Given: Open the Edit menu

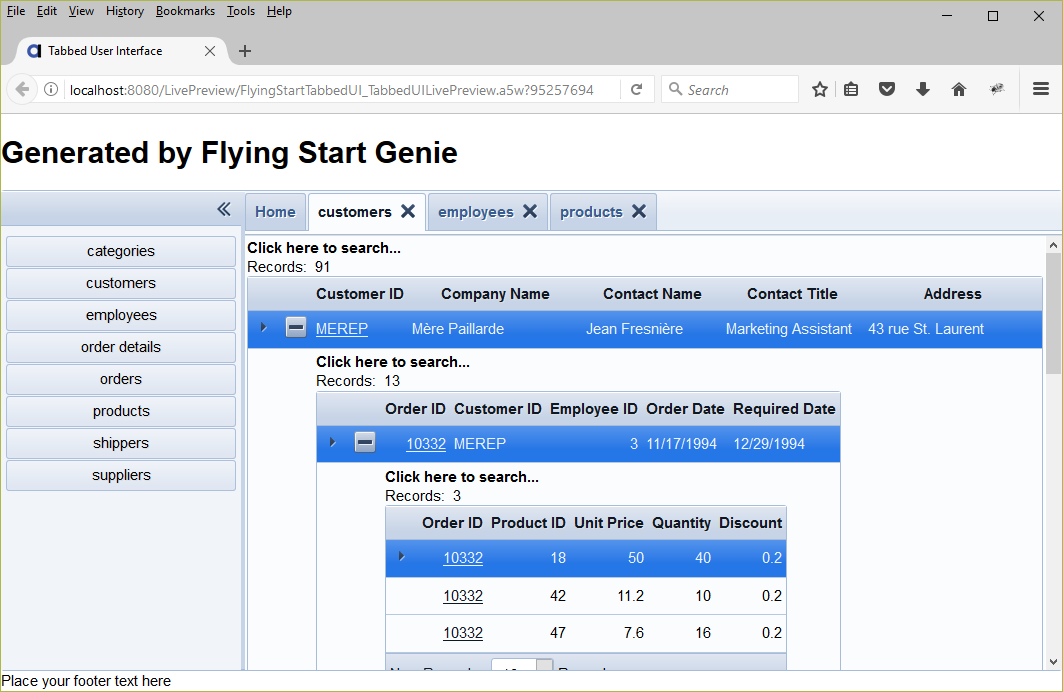Looking at the screenshot, I should coord(46,11).
